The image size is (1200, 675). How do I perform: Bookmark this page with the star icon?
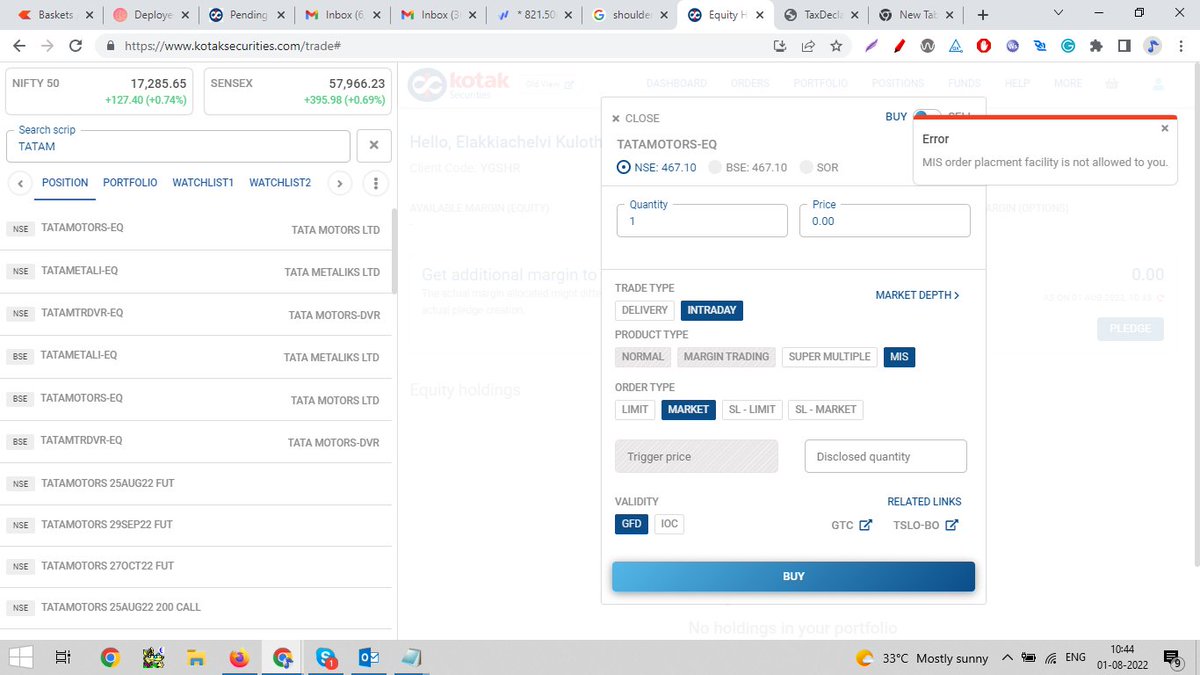[x=836, y=46]
